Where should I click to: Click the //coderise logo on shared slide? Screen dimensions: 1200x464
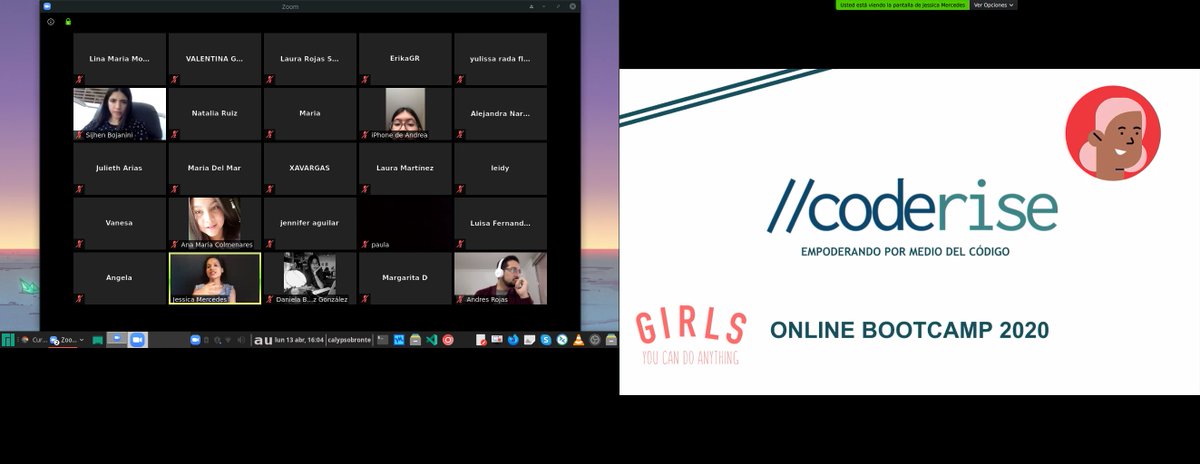(x=912, y=207)
